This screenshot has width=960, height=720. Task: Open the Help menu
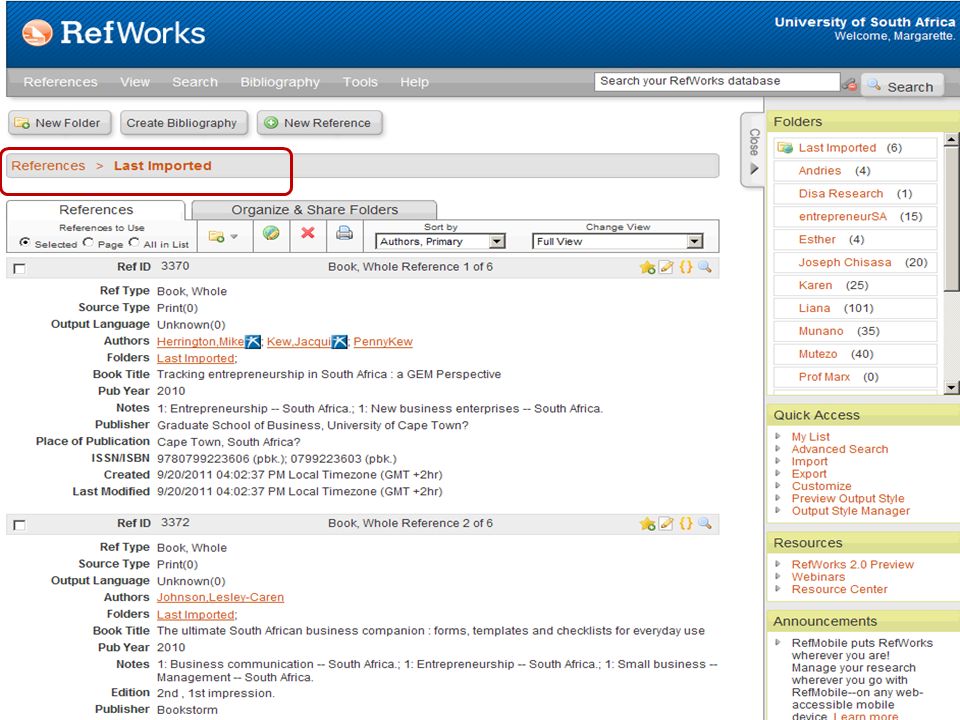414,82
